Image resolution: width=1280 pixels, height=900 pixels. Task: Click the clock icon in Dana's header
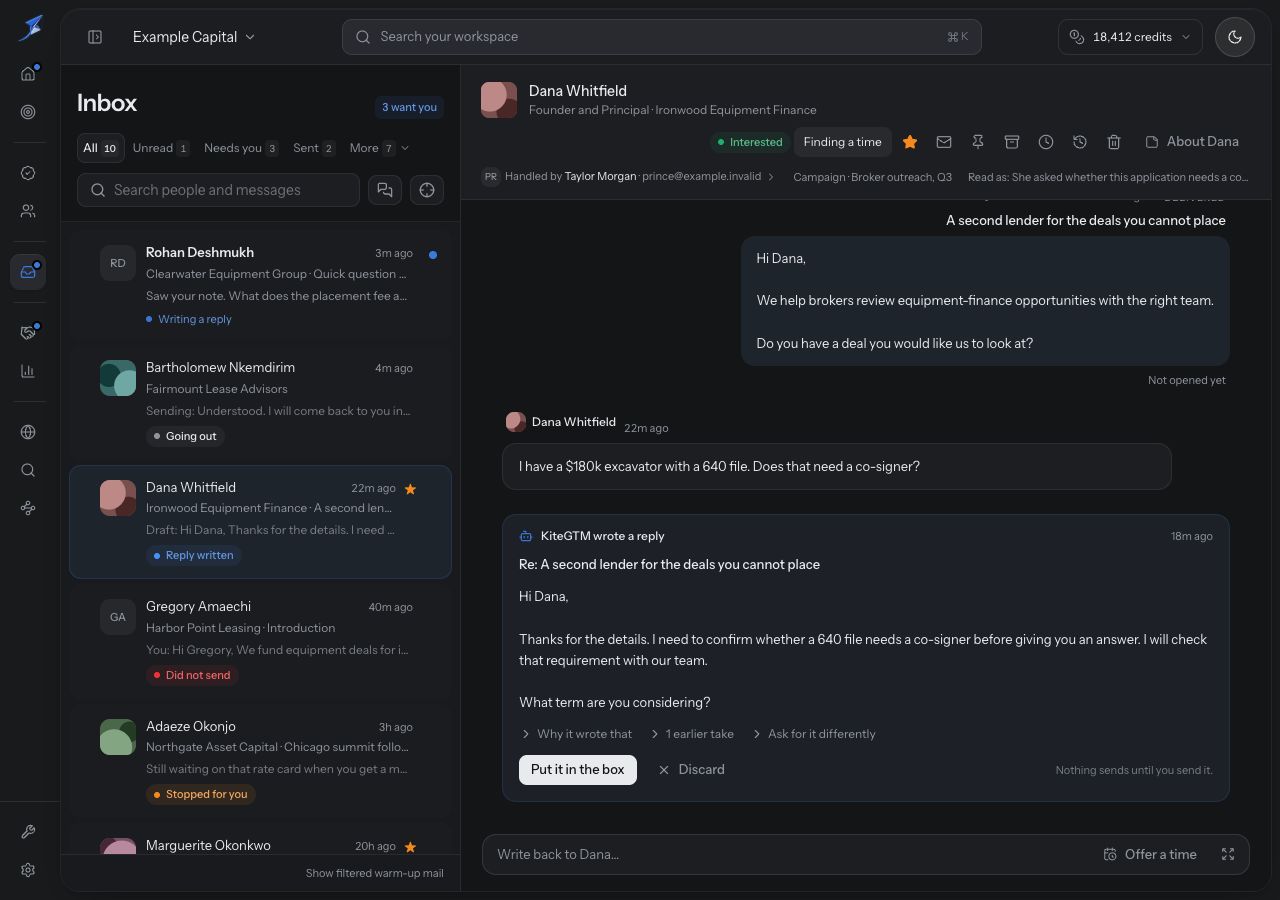pos(1046,142)
